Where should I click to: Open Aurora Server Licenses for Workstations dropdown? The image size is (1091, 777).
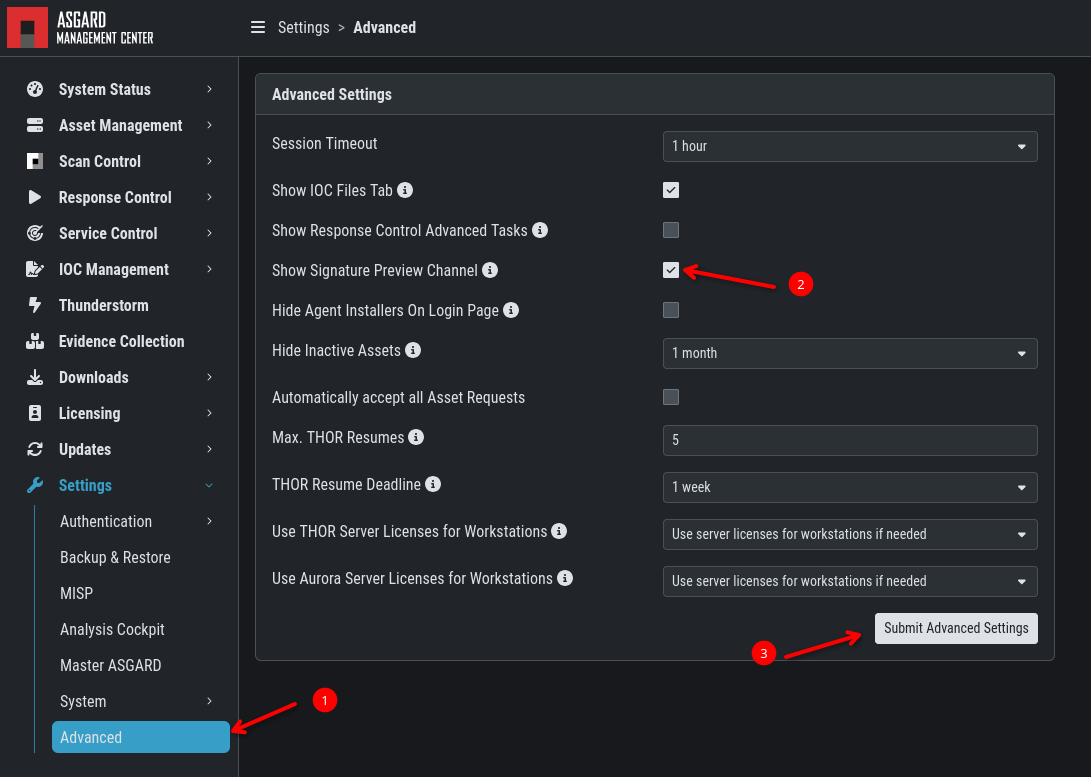(x=850, y=582)
